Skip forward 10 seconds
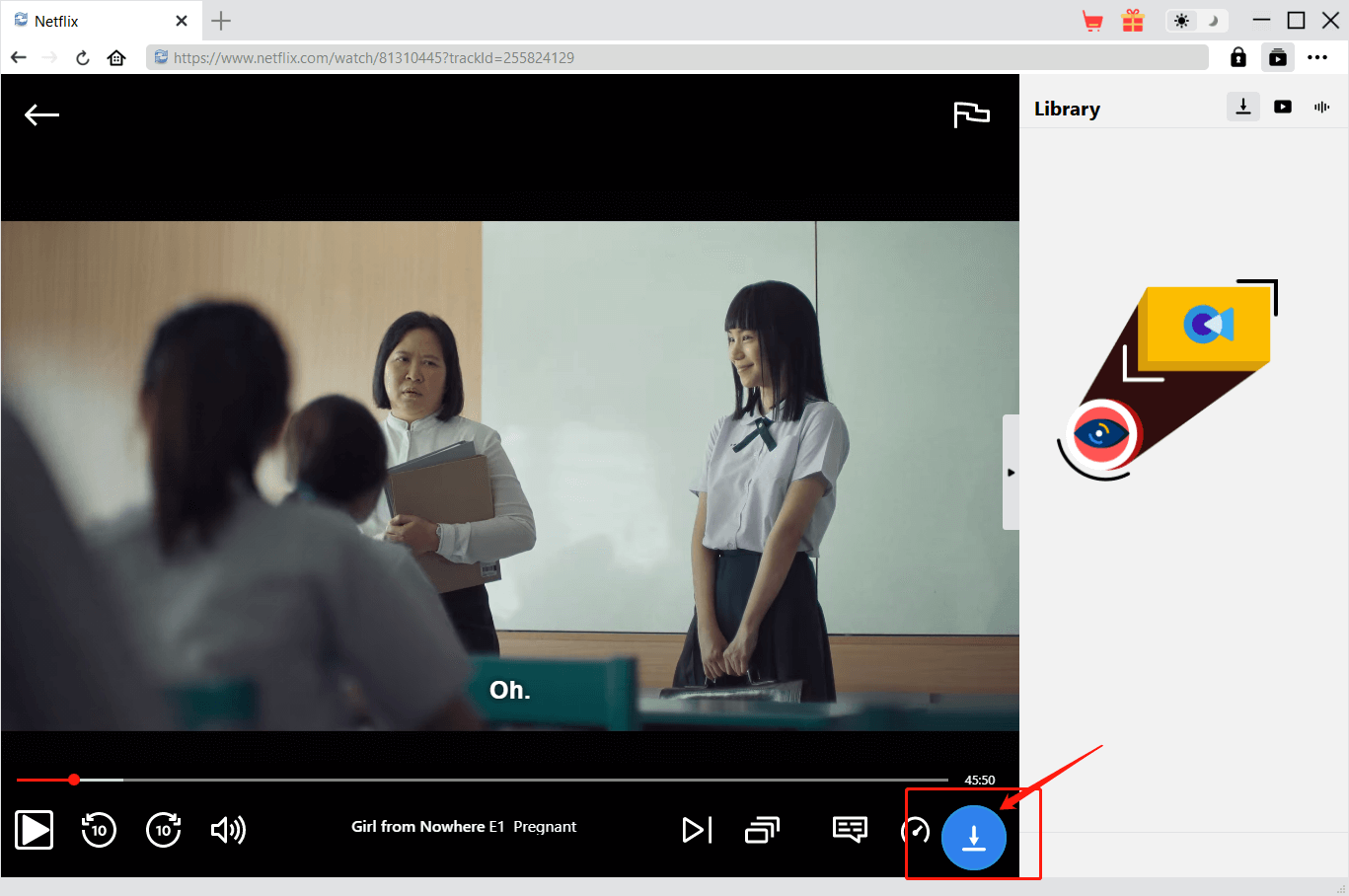This screenshot has width=1349, height=896. pos(164,830)
